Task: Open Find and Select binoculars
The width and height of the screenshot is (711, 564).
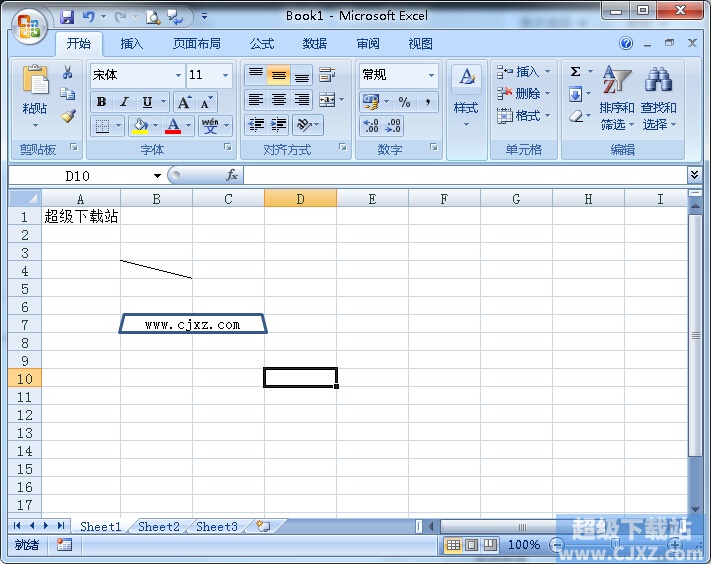Action: point(658,82)
